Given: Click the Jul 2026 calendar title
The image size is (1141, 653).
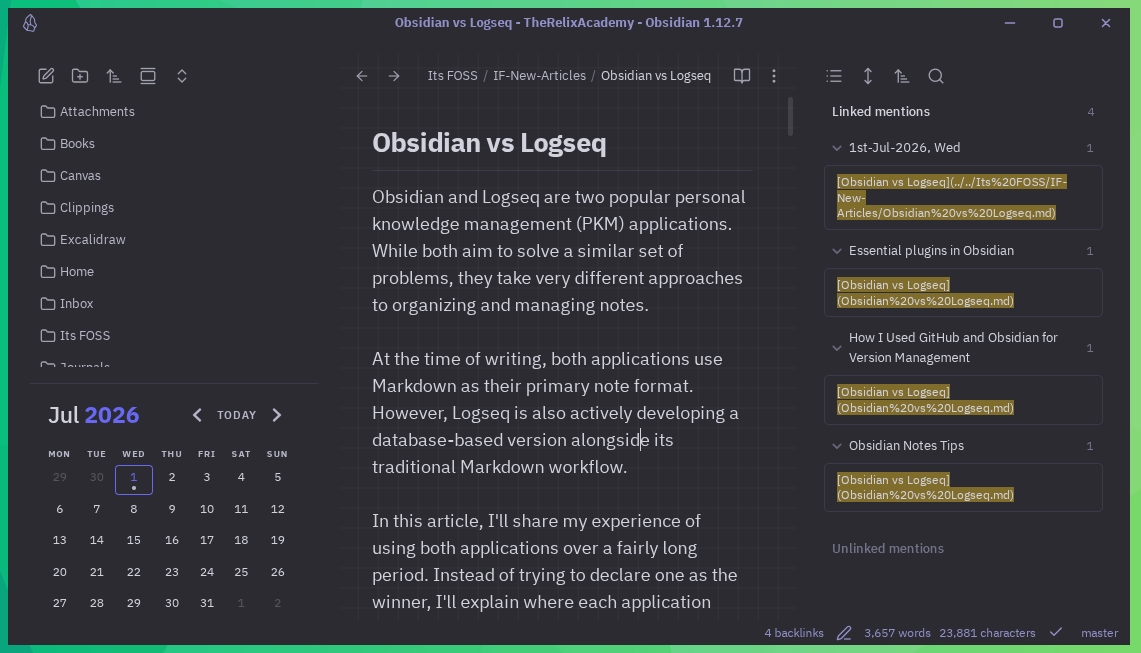Looking at the screenshot, I should coord(93,415).
